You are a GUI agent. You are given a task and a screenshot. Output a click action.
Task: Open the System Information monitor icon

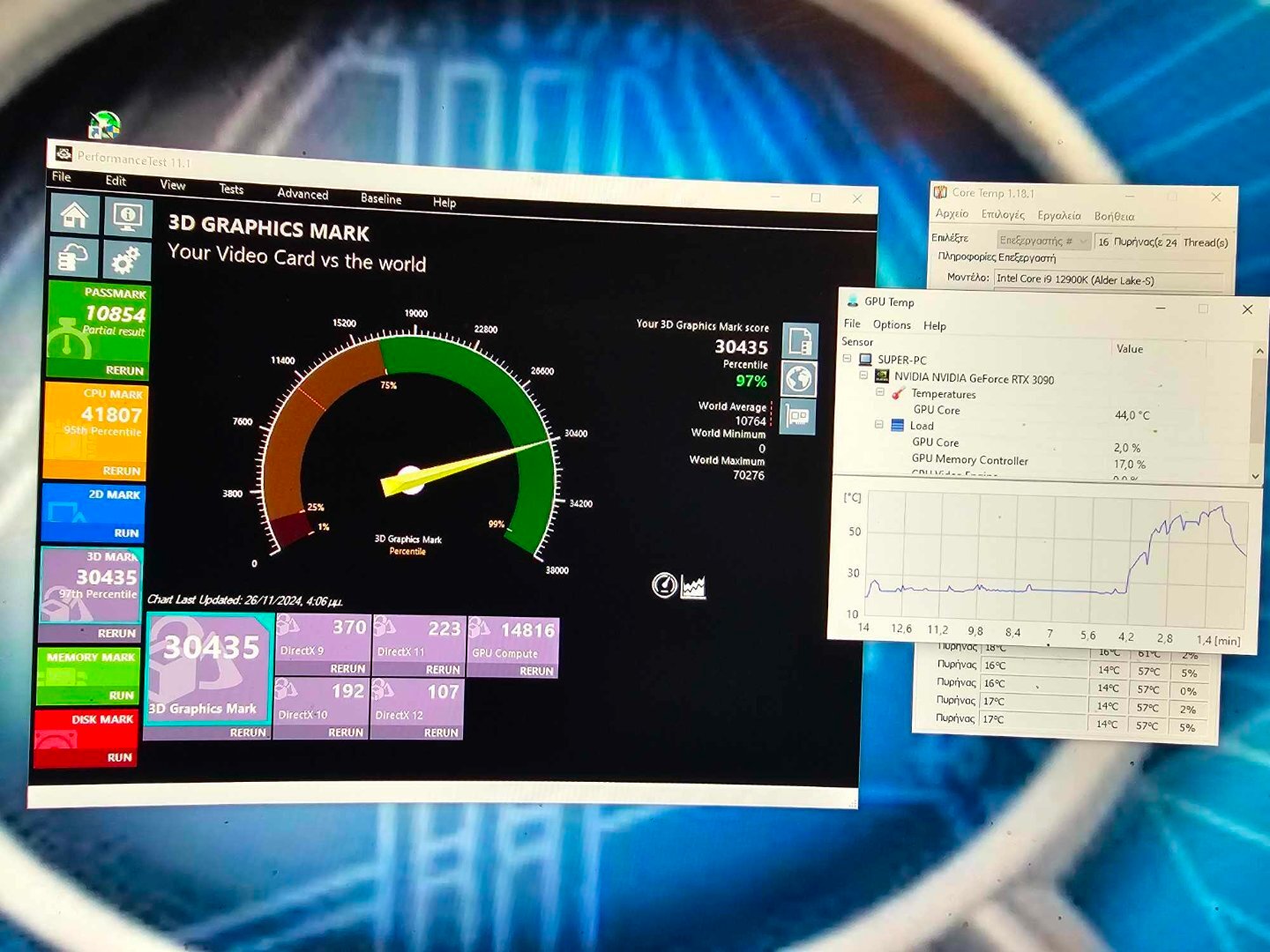click(127, 216)
